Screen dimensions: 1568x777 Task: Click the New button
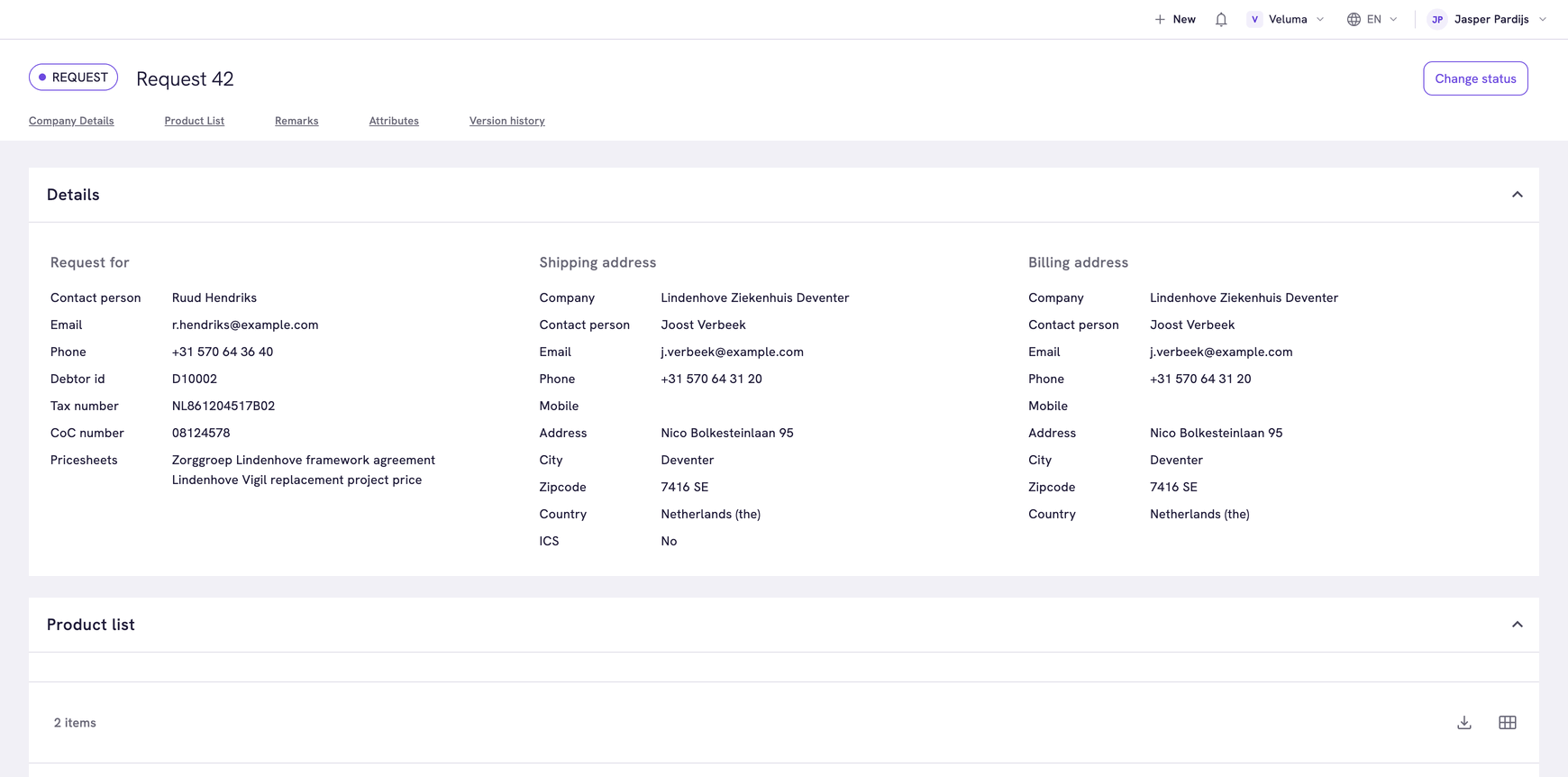1175,19
